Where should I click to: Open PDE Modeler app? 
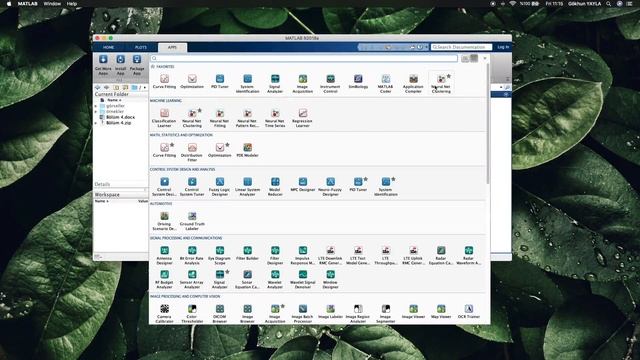(x=247, y=150)
